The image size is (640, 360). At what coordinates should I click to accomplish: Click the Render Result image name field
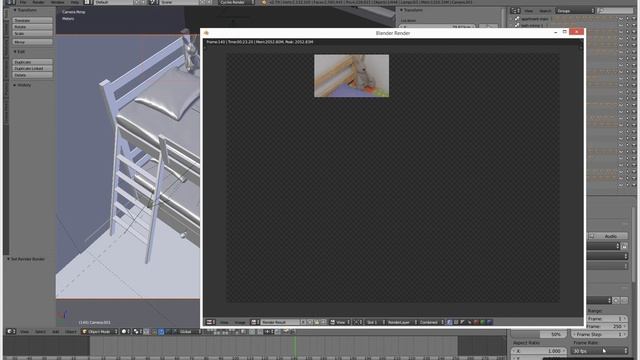coord(280,322)
